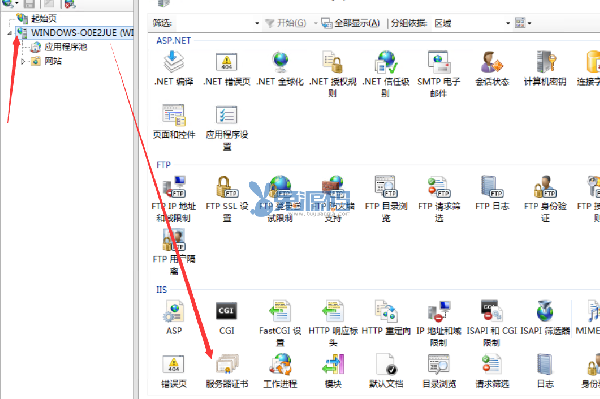This screenshot has height=399, width=600.
Task: Open the SMTP 电子邮件 icon
Action: point(439,74)
